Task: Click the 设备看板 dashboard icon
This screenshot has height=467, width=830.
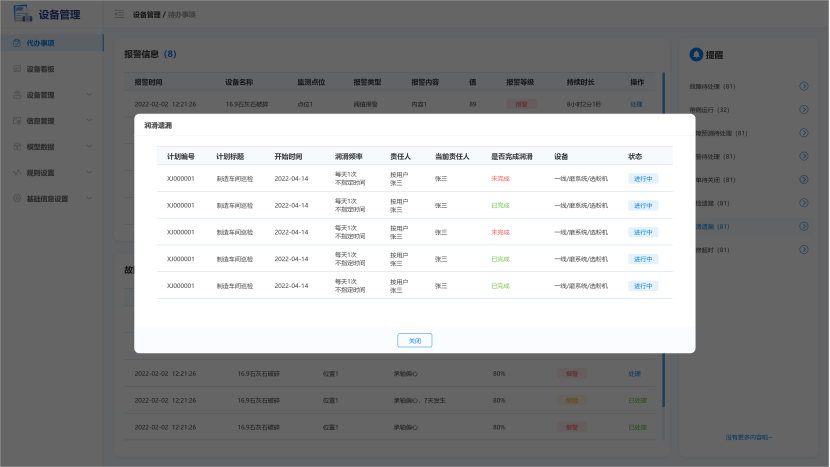Action: (16, 69)
